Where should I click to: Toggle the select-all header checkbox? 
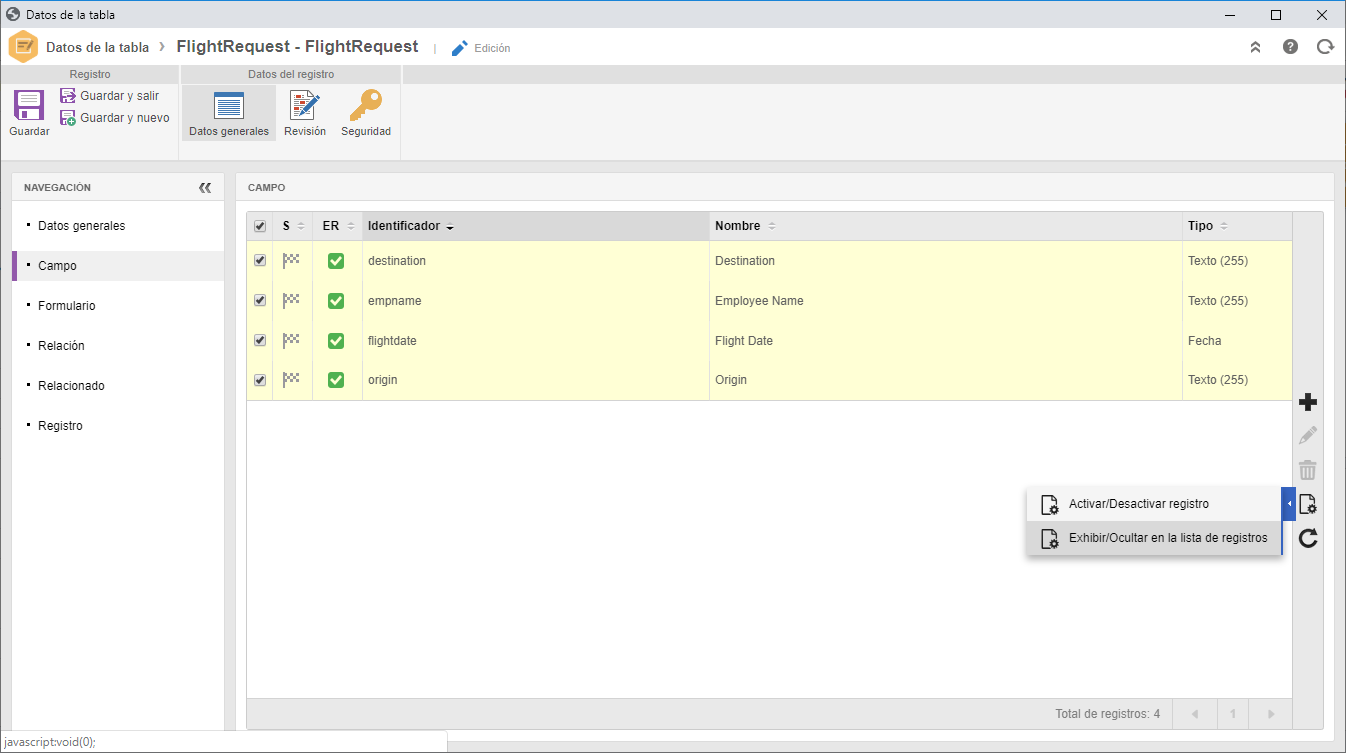[260, 226]
